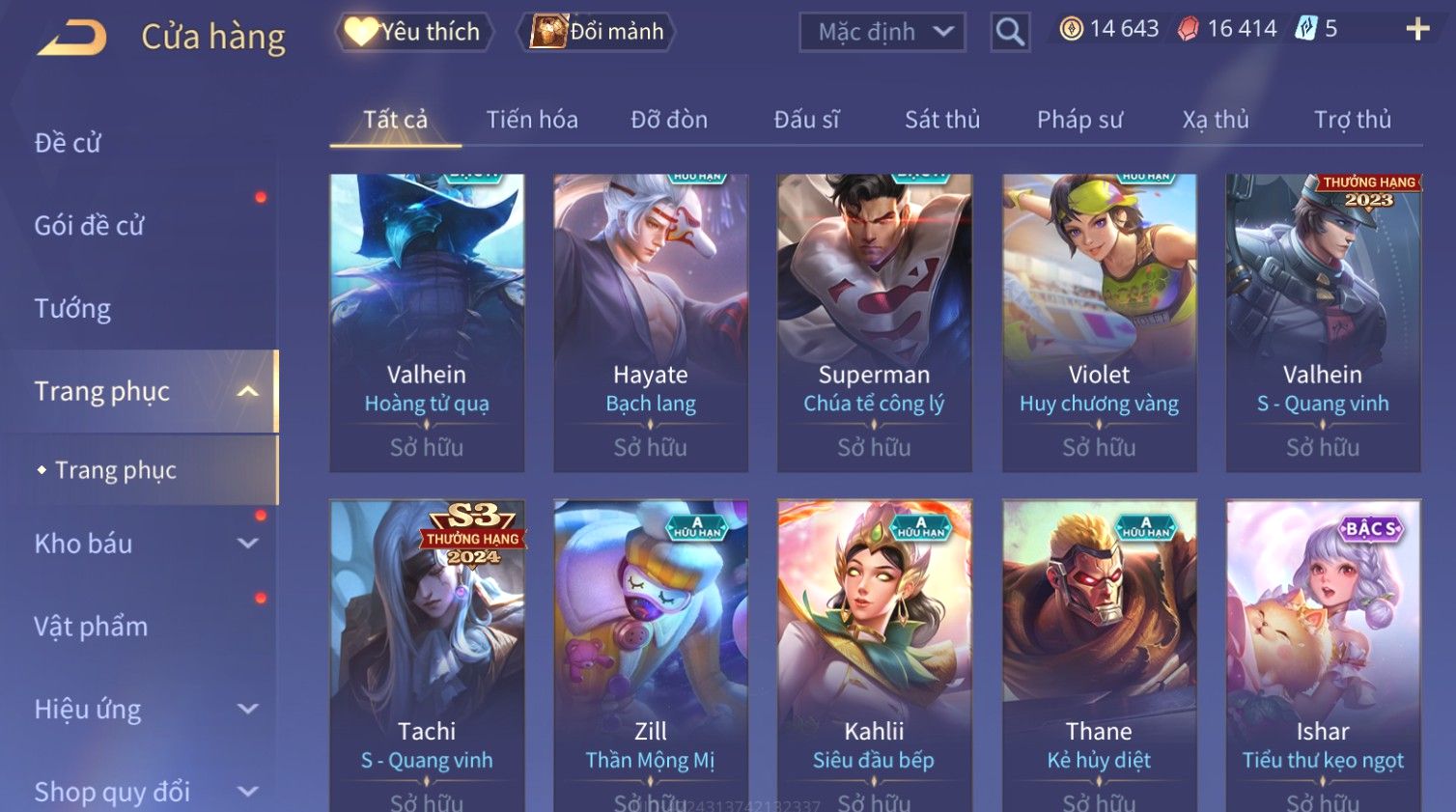1456x812 pixels.
Task: Switch to the Sát thủ tab
Action: (x=942, y=120)
